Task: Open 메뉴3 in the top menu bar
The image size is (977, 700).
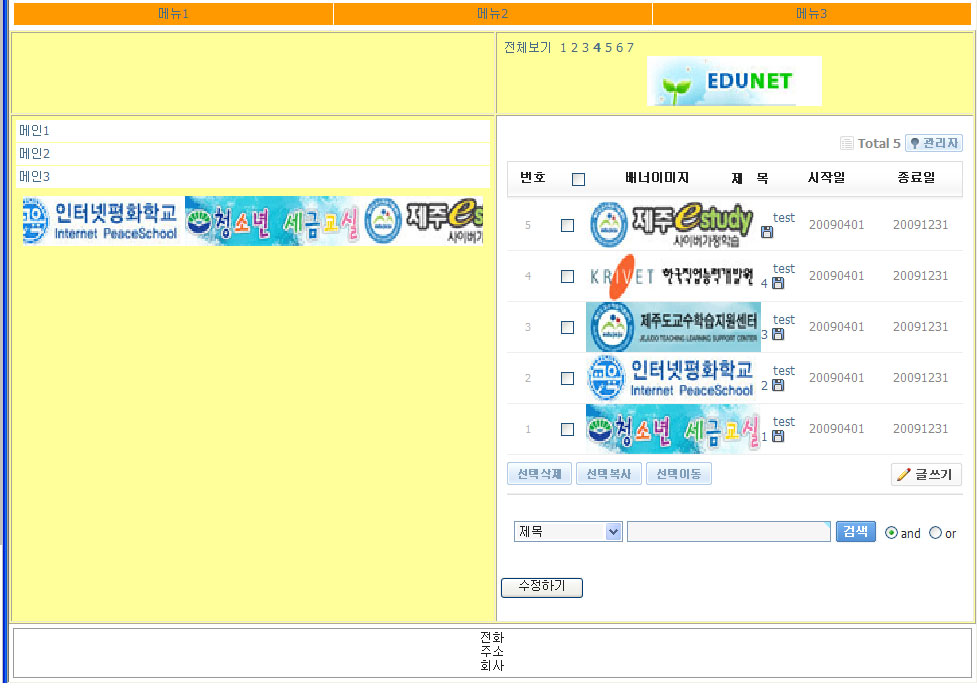Action: [811, 14]
